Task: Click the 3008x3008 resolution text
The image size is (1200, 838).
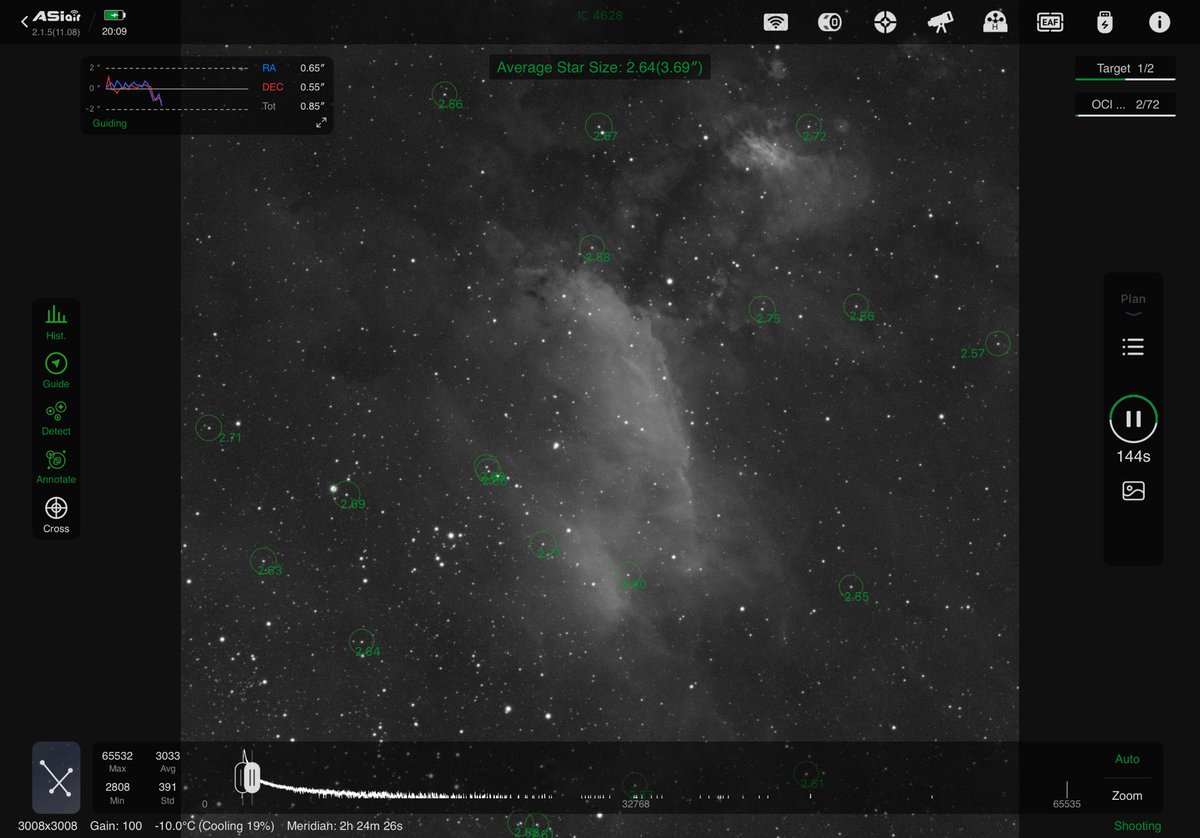Action: tap(47, 826)
